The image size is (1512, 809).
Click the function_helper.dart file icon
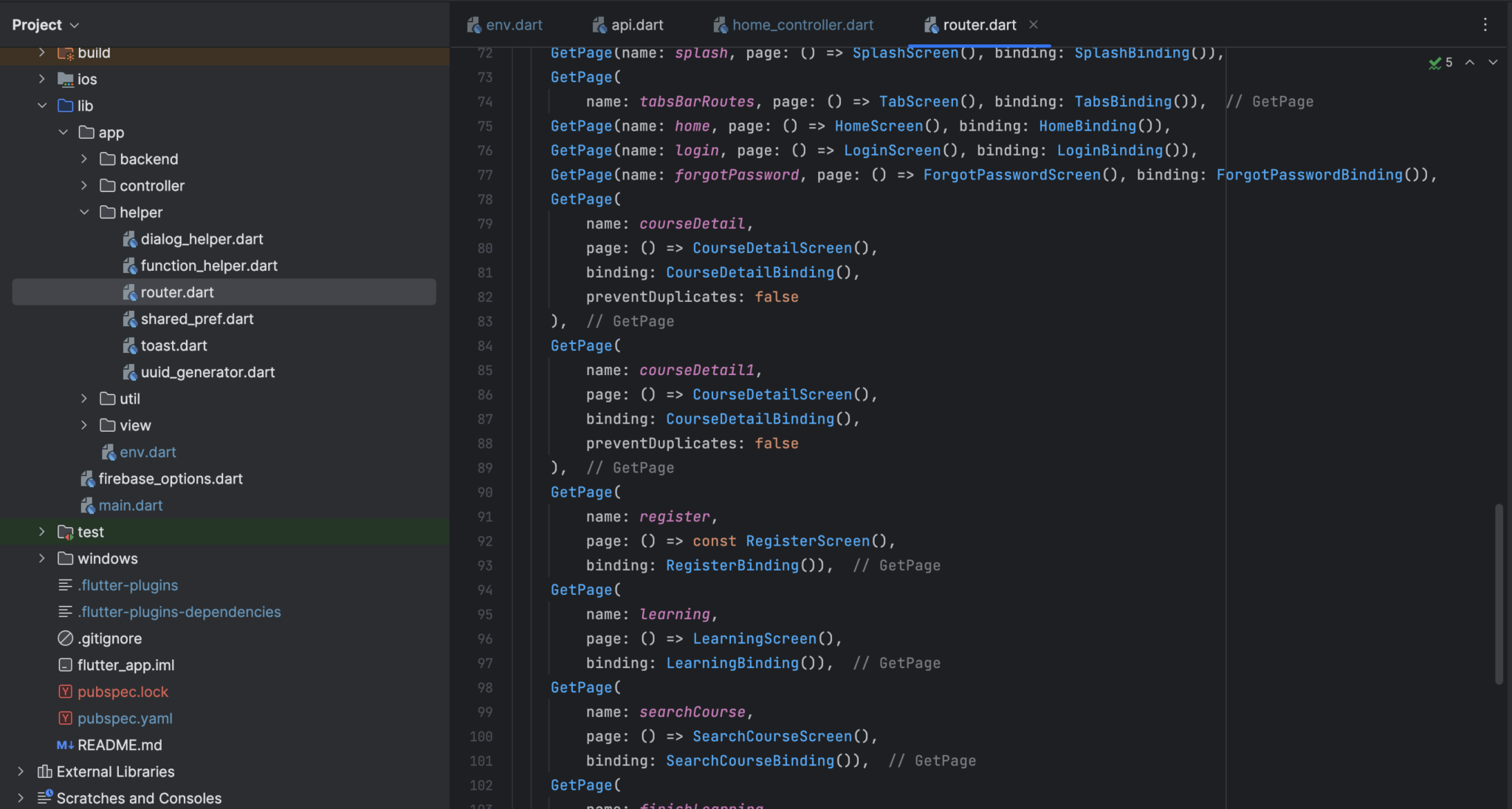coord(129,266)
